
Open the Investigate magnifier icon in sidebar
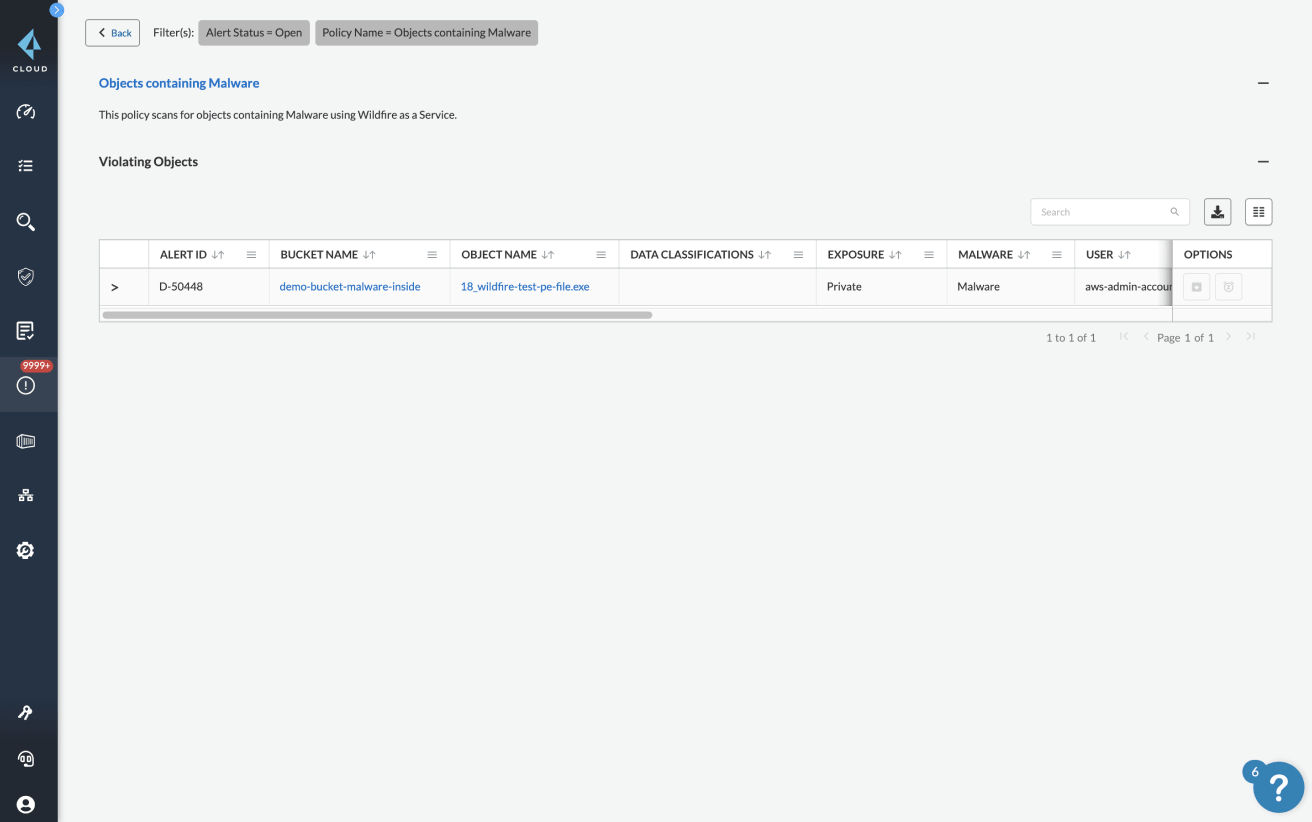point(26,222)
